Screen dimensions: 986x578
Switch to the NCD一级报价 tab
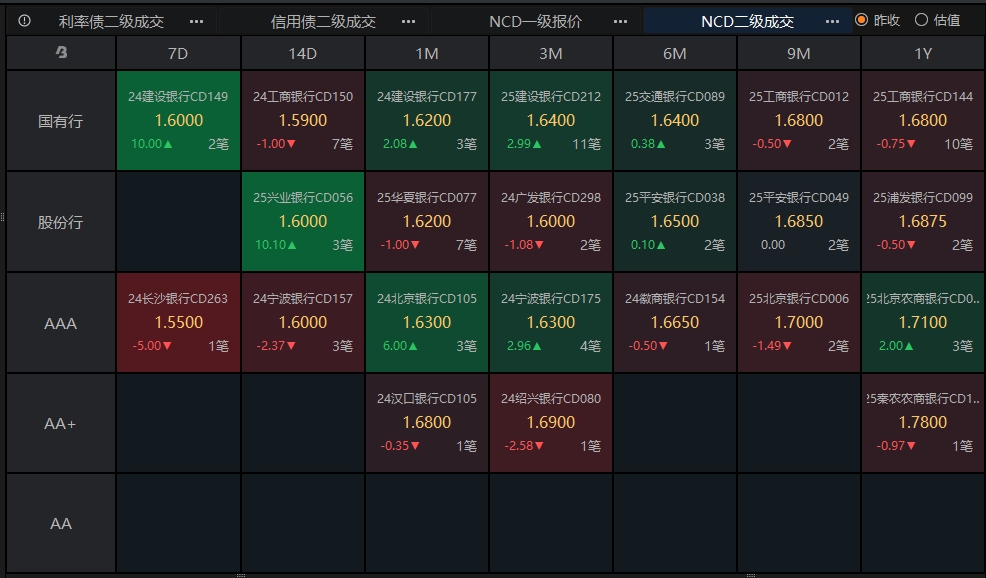(535, 22)
